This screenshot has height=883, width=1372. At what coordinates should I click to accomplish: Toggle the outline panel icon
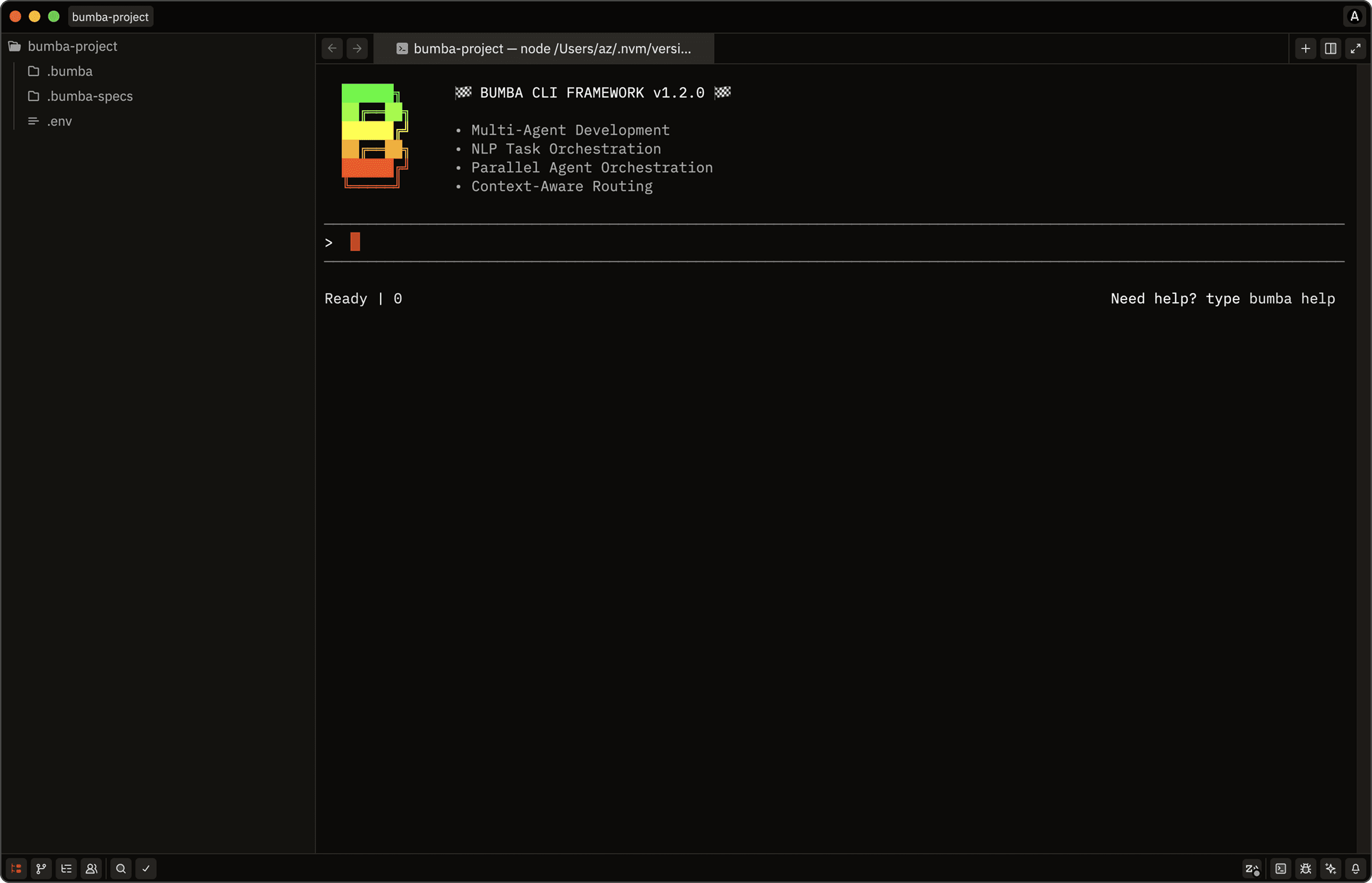(67, 868)
